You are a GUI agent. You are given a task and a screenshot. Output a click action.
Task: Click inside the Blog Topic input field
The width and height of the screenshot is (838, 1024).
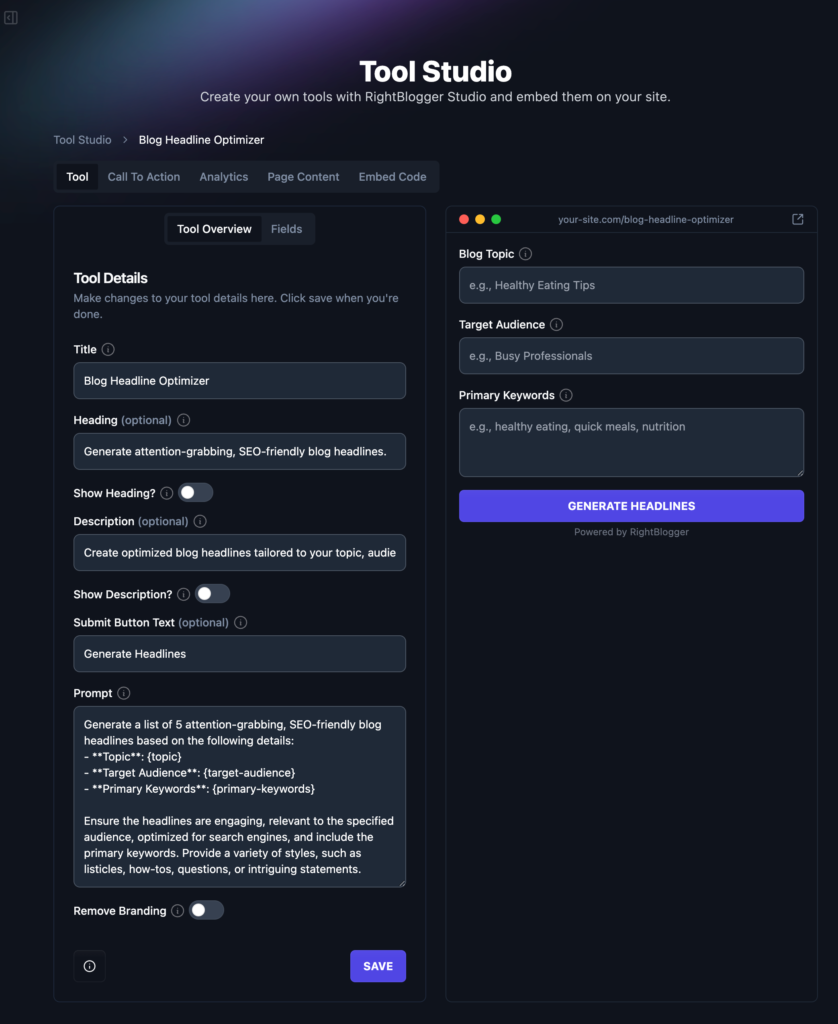point(631,285)
